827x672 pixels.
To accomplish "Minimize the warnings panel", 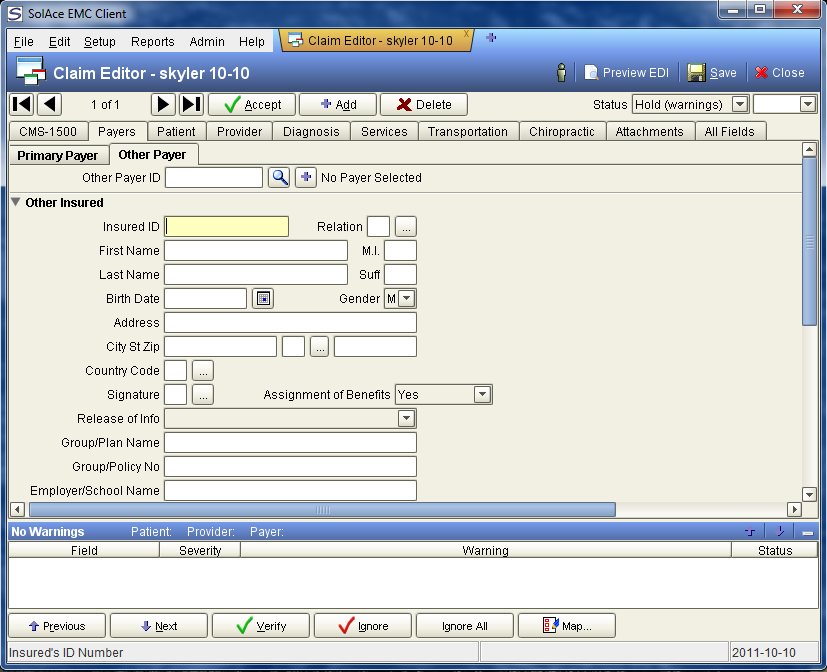I will 807,532.
